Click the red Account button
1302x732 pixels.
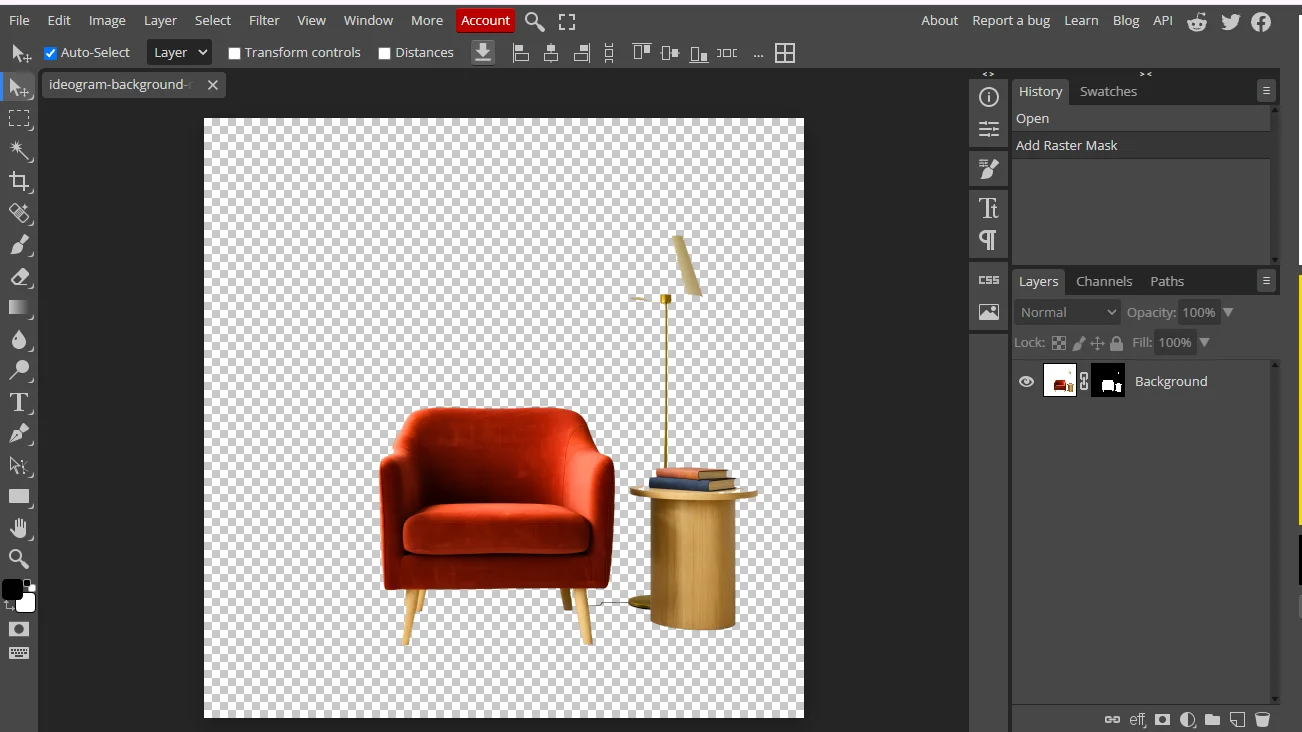click(x=485, y=20)
